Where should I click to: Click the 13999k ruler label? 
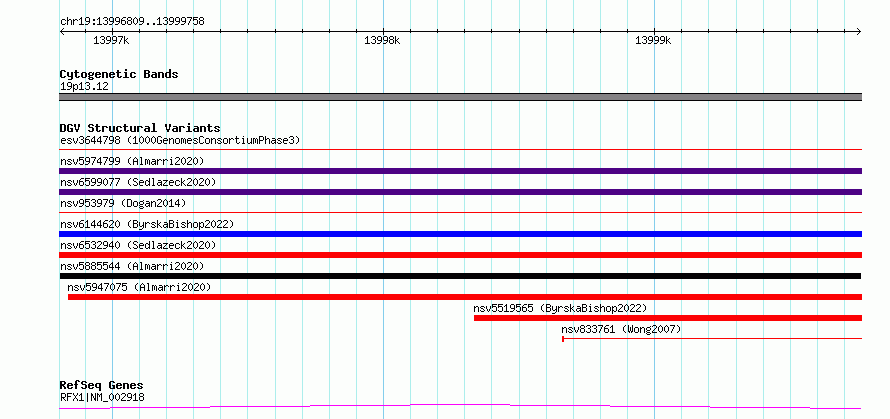pyautogui.click(x=653, y=40)
